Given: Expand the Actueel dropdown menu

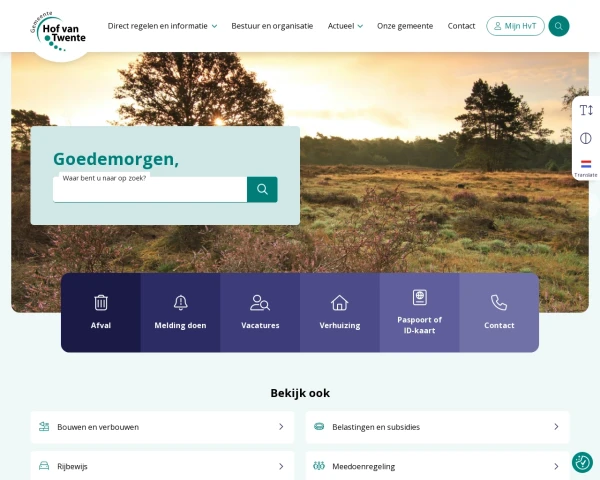Looking at the screenshot, I should [345, 26].
